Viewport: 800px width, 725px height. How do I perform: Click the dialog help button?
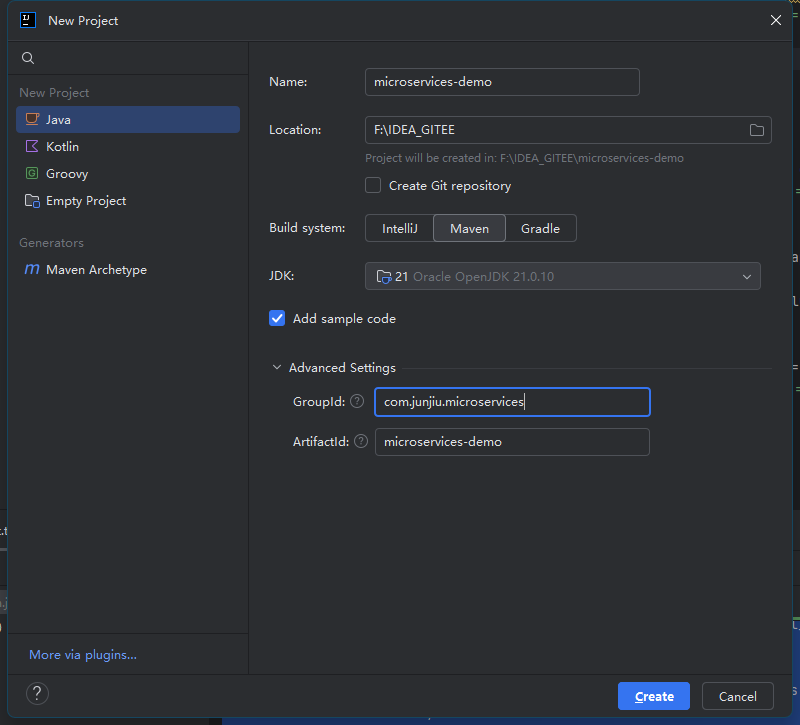point(37,693)
